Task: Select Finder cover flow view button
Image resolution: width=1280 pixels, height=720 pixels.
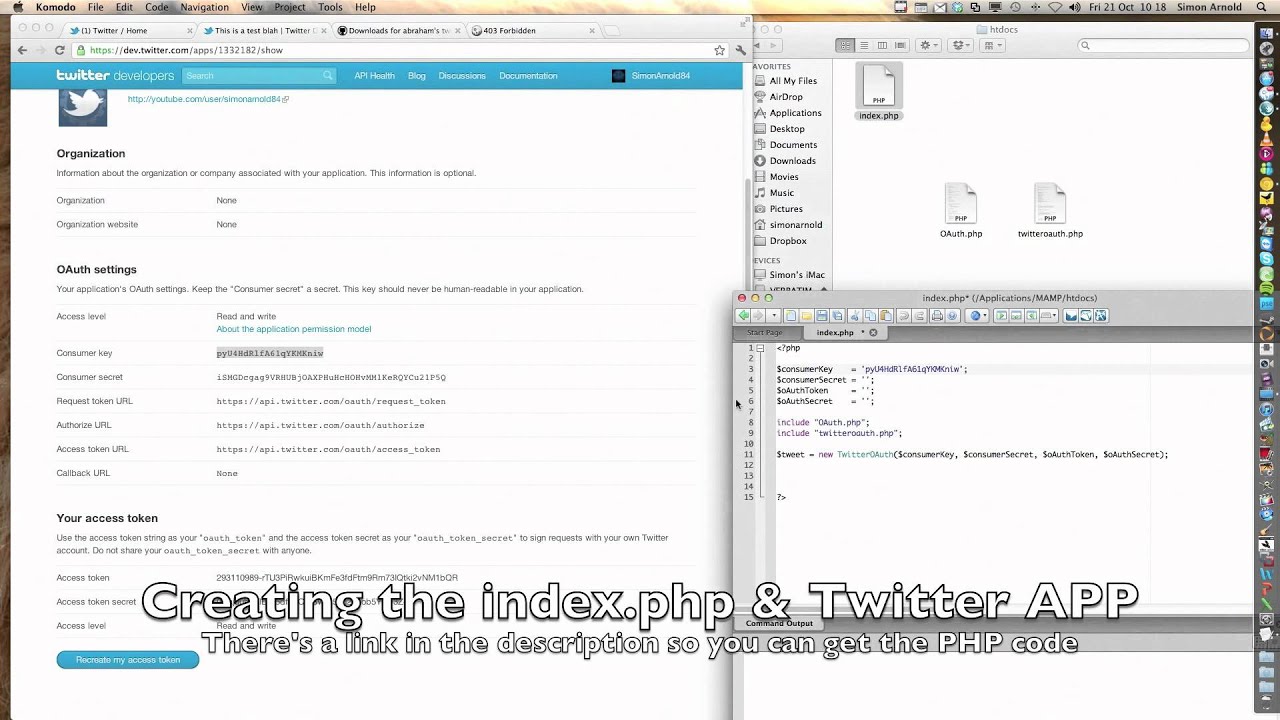Action: [x=900, y=45]
